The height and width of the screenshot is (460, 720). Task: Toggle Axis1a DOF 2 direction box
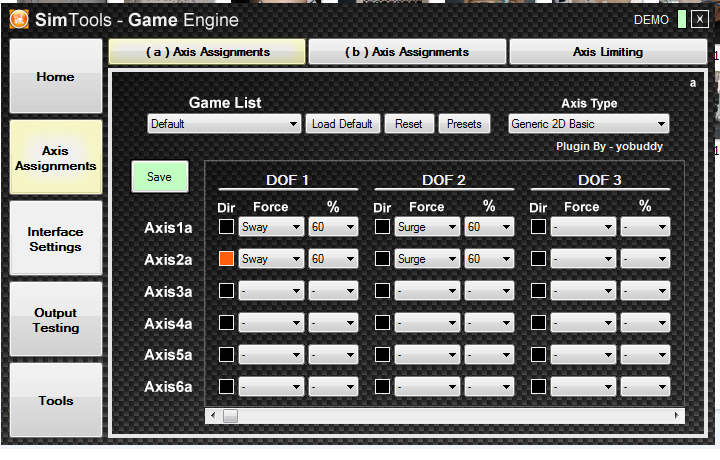click(x=382, y=227)
